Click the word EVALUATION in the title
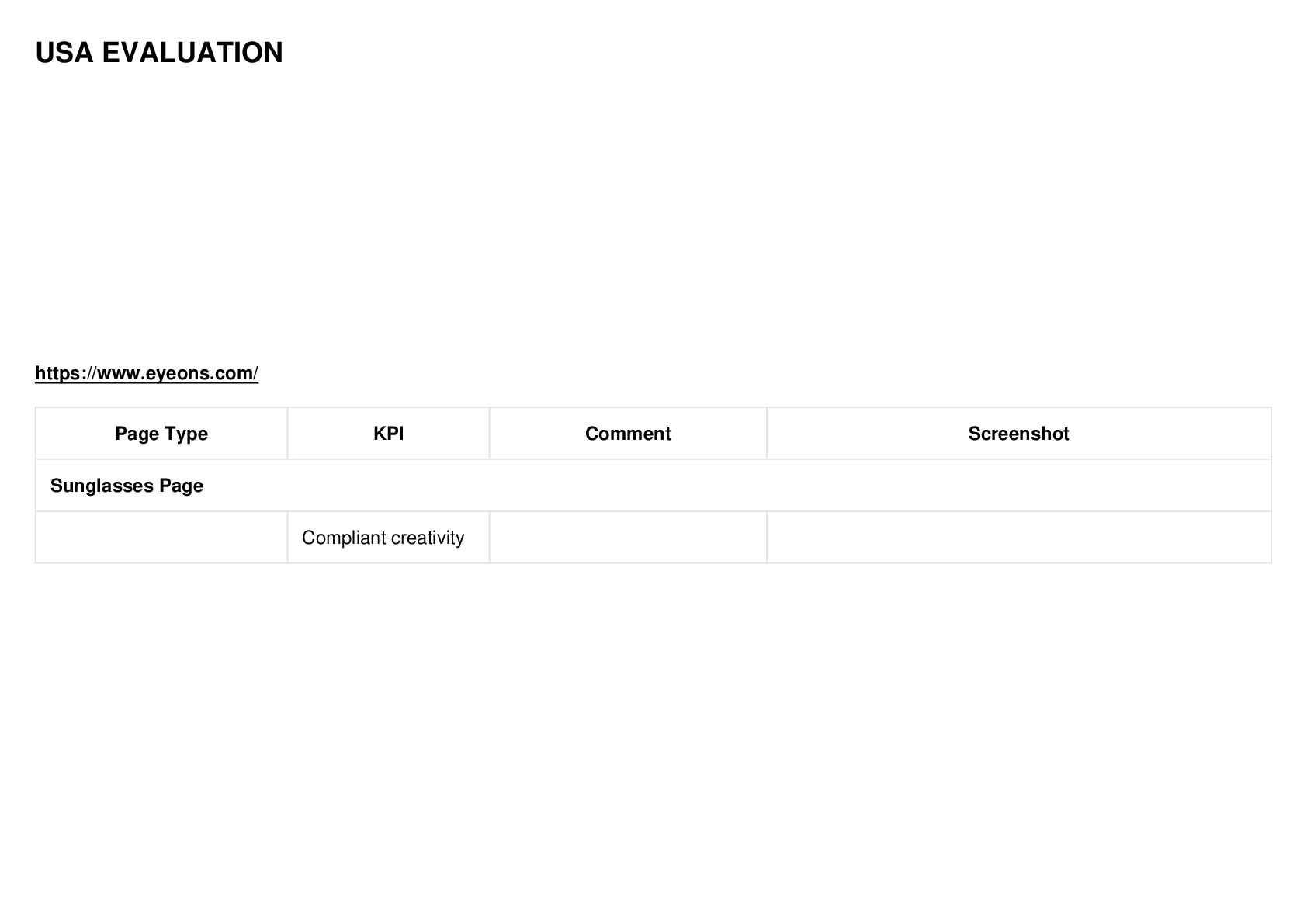 tap(192, 53)
